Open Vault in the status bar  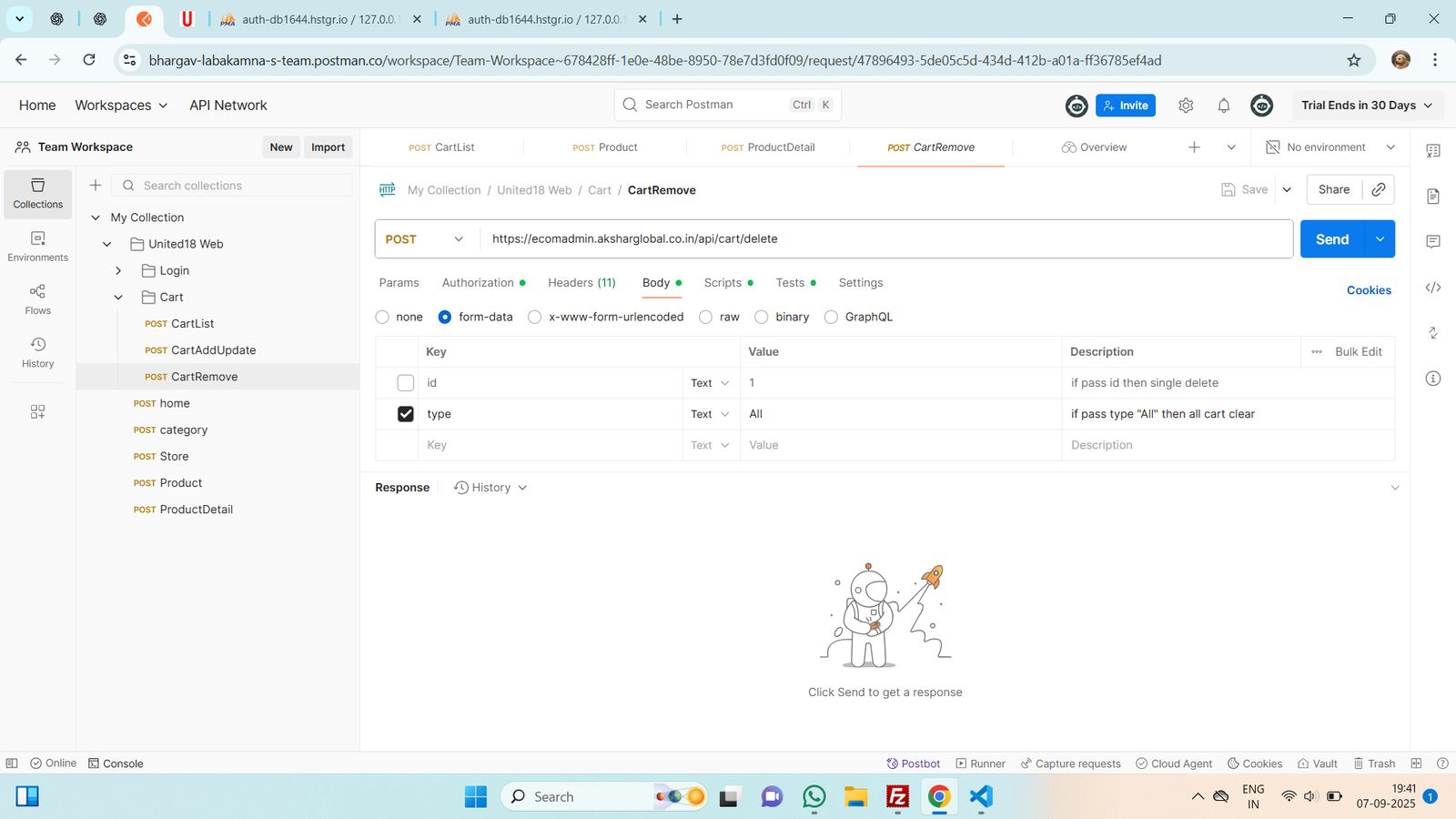click(x=1318, y=763)
